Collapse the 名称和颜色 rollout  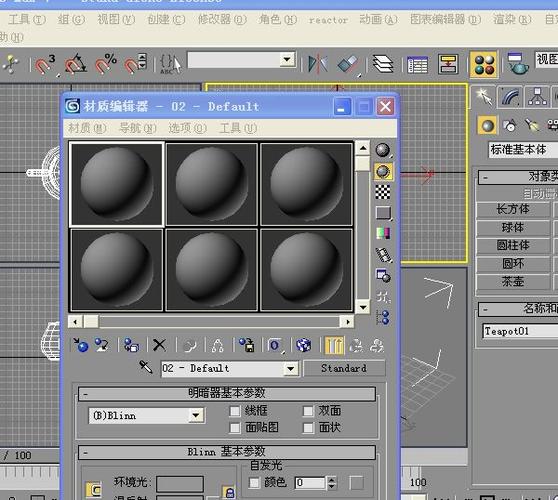pos(518,309)
